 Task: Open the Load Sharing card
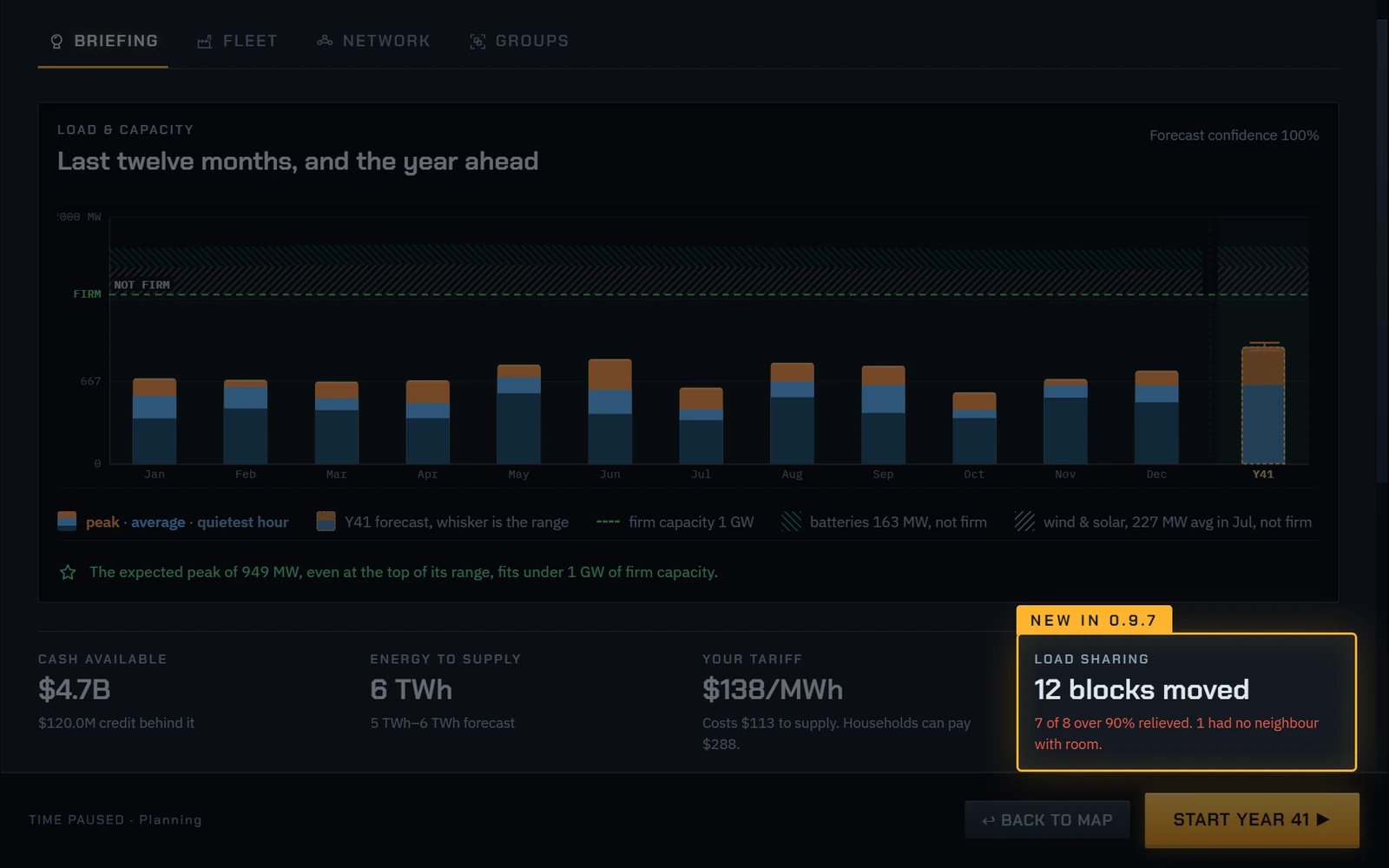point(1186,701)
